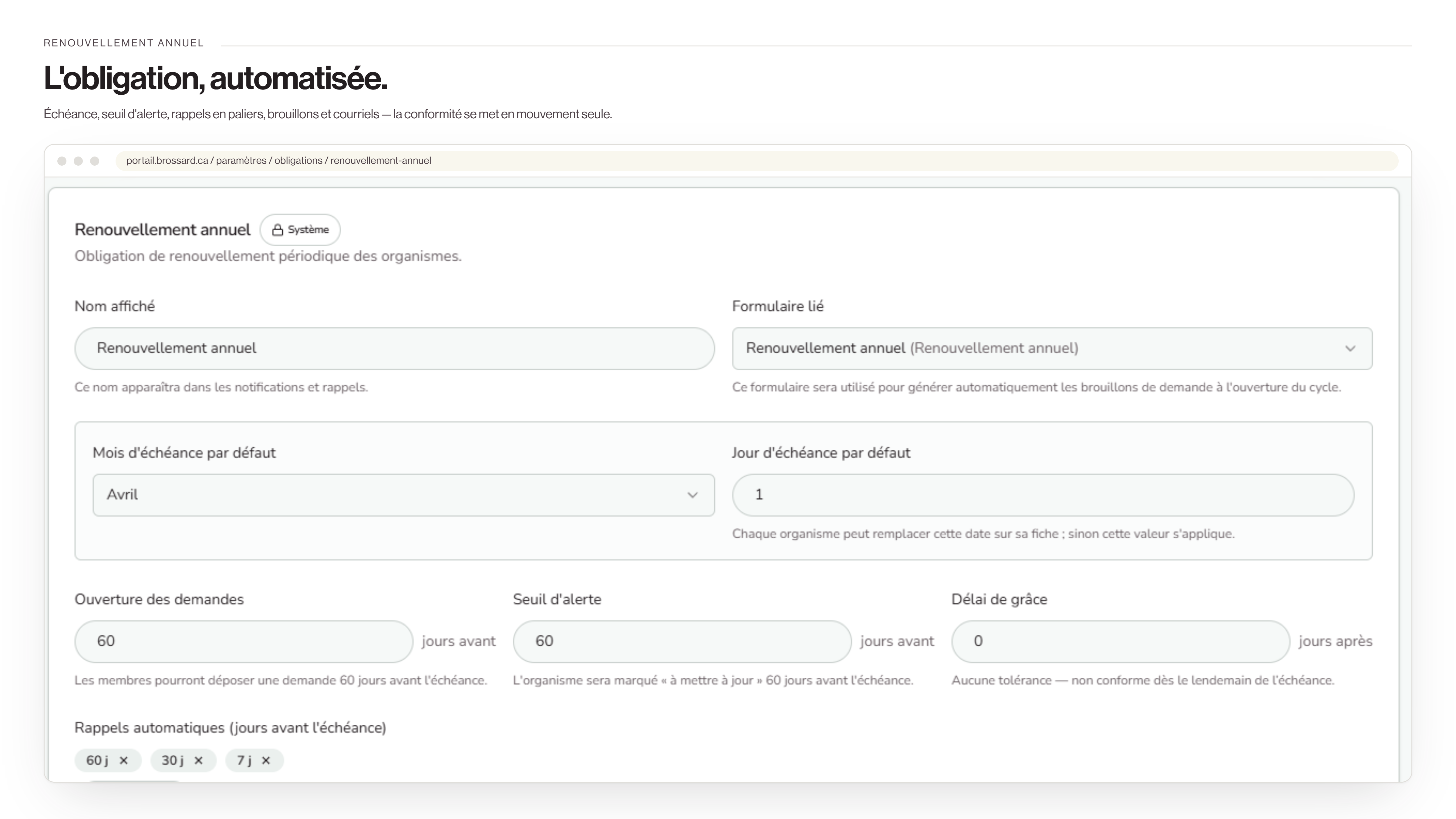Click the "Nom affiché" label
Image resolution: width=1456 pixels, height=819 pixels.
(115, 306)
